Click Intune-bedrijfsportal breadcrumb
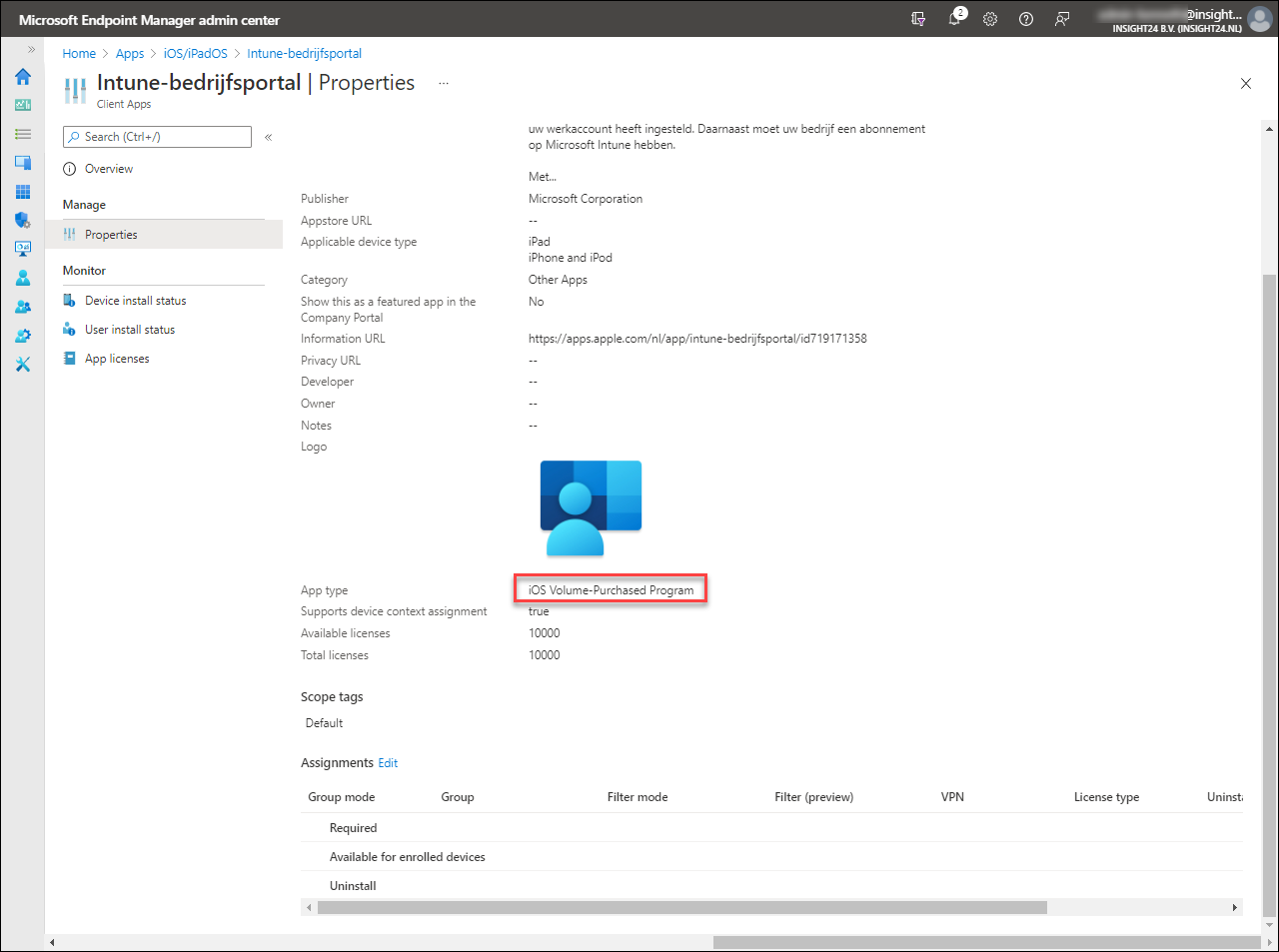 pos(305,54)
